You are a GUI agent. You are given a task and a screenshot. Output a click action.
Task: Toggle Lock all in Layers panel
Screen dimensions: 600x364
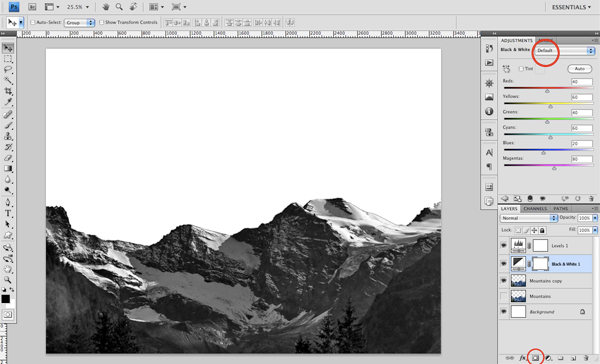point(542,230)
